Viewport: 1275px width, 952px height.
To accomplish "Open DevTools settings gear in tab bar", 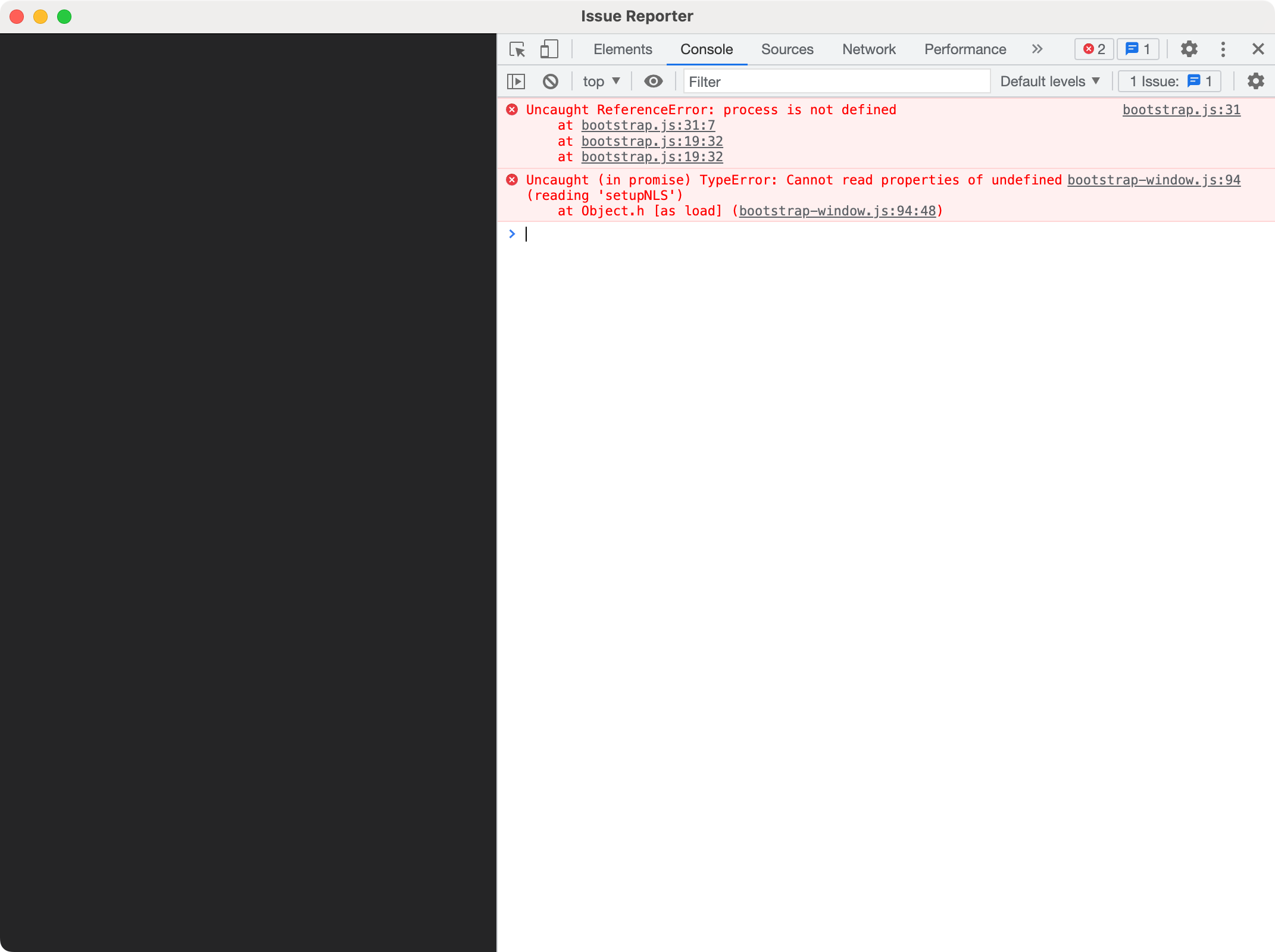I will pyautogui.click(x=1189, y=49).
